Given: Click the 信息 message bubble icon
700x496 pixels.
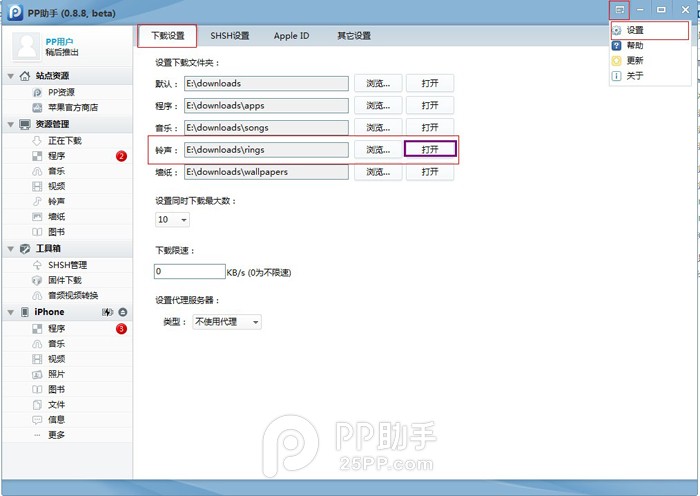Looking at the screenshot, I should 37,420.
